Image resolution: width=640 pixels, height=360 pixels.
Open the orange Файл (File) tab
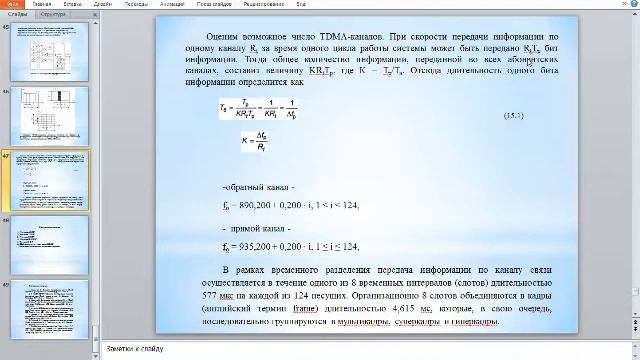click(x=12, y=4)
